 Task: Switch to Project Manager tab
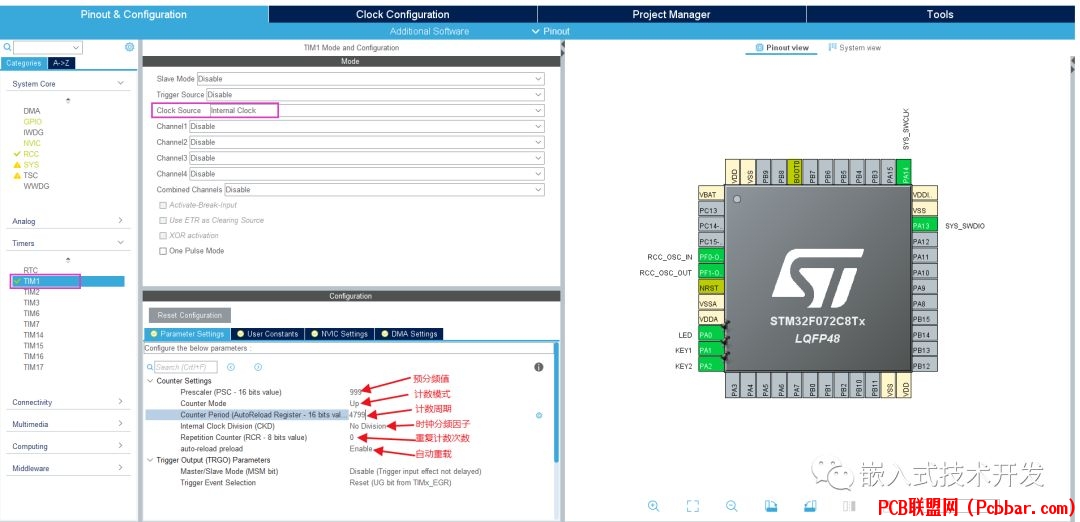(672, 14)
